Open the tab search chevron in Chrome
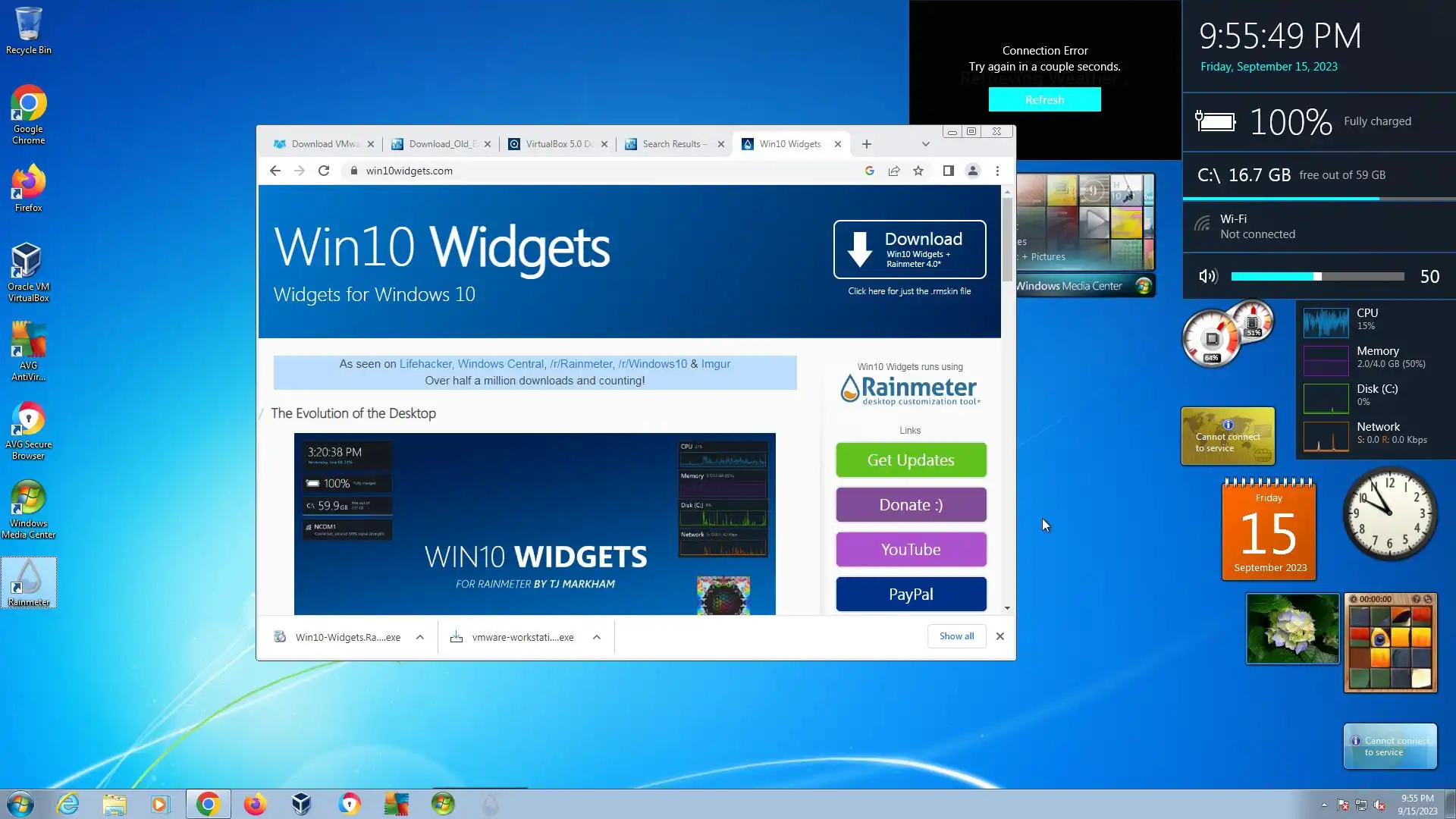The width and height of the screenshot is (1456, 819). tap(925, 144)
